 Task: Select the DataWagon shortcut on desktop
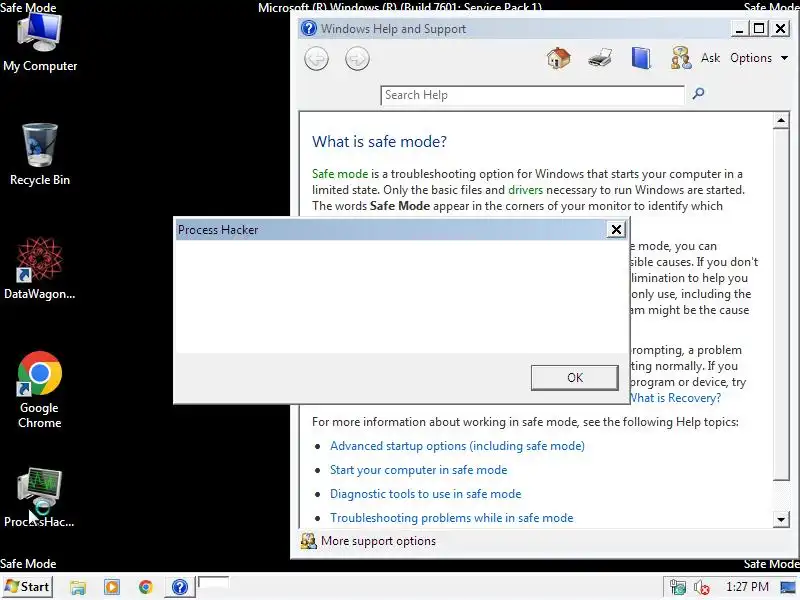[x=40, y=267]
